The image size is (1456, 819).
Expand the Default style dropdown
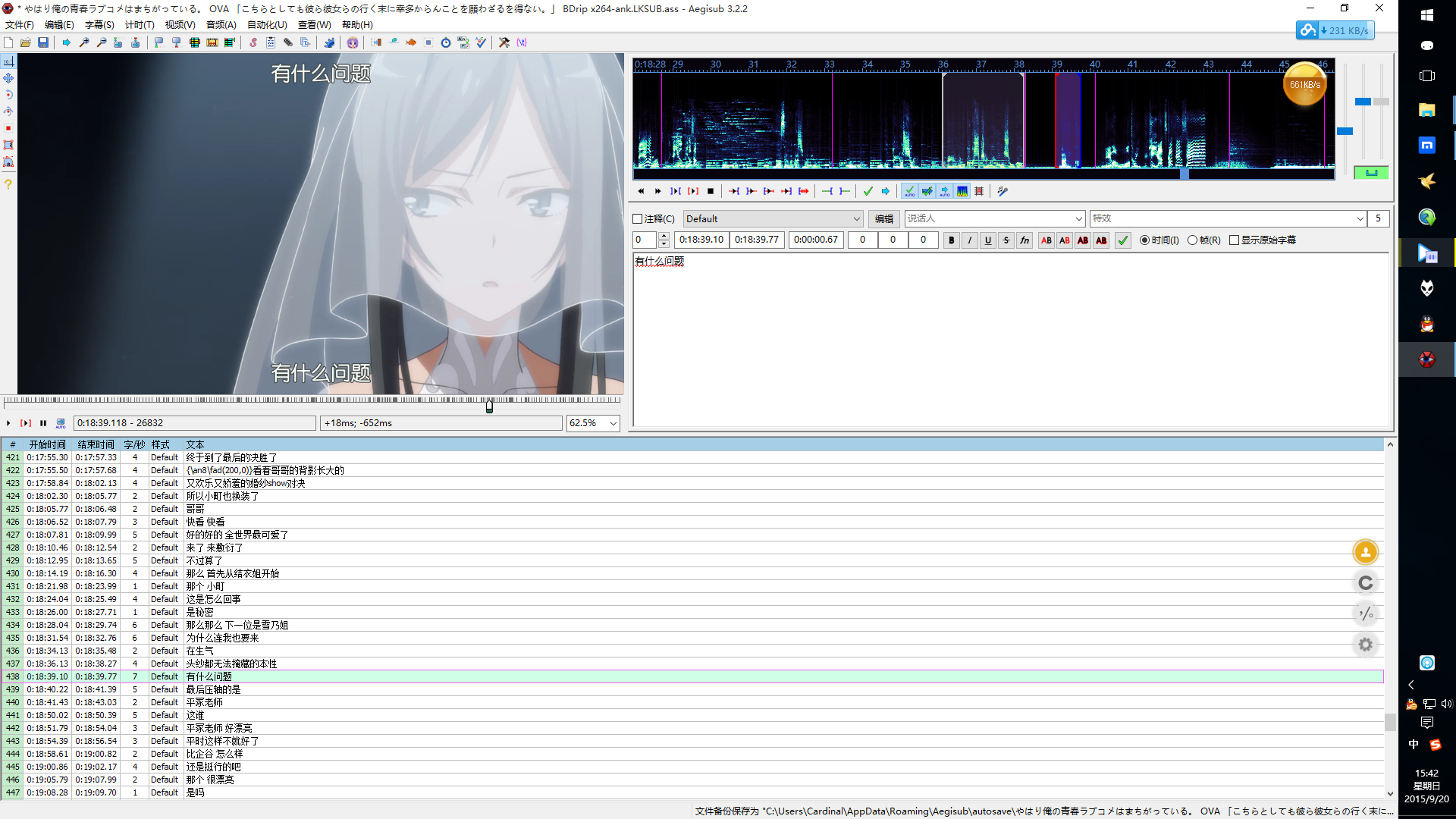coord(856,219)
